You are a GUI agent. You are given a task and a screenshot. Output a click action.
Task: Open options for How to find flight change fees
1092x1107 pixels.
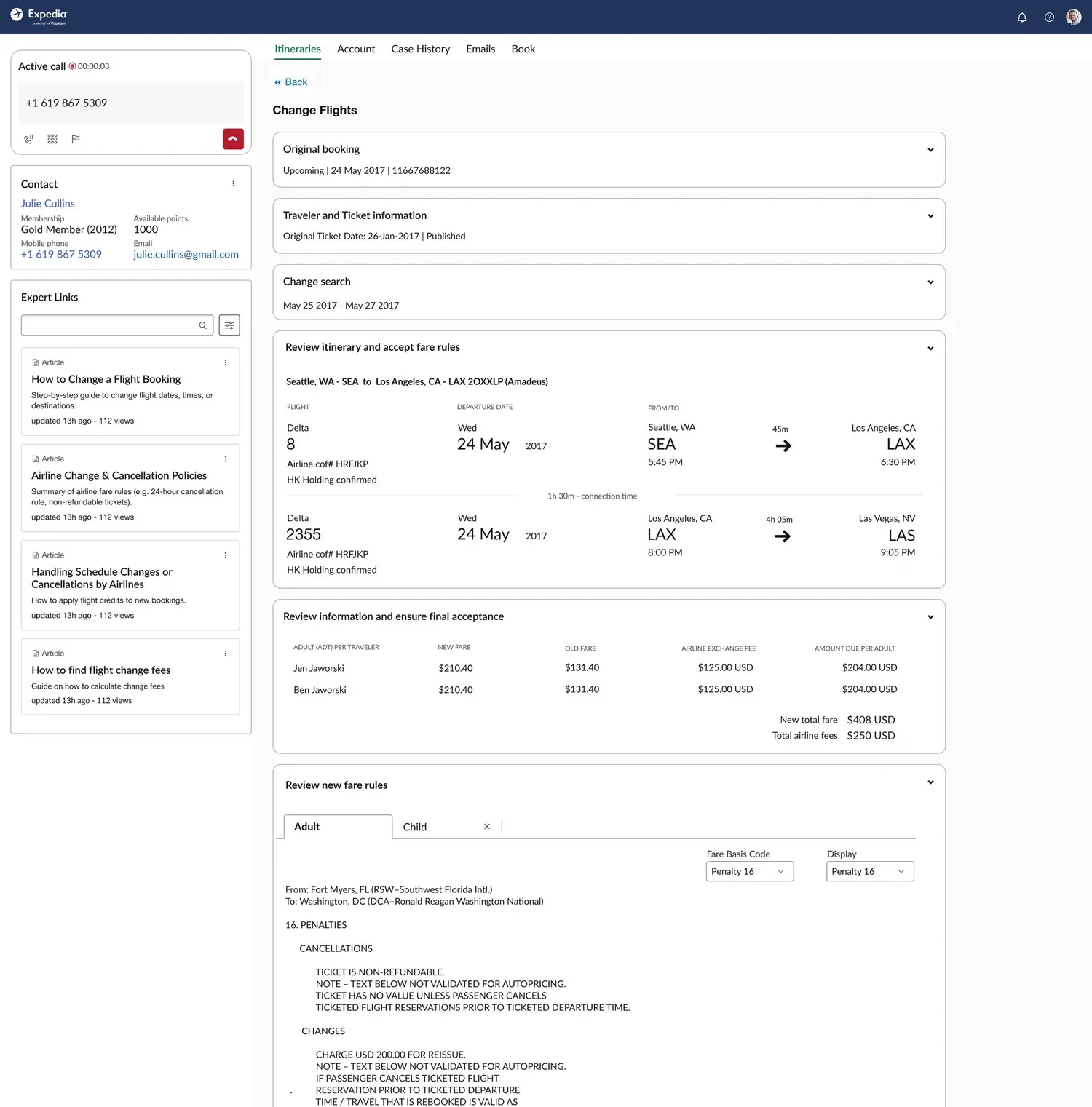pos(226,654)
